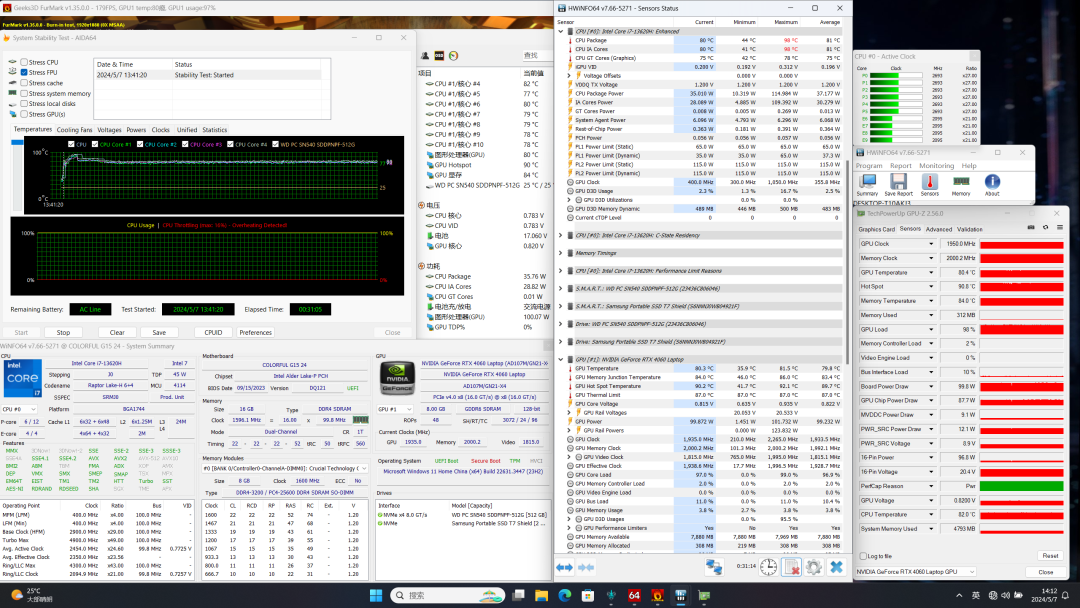Open HWiNFO sensor settings gear icon

pos(813,566)
